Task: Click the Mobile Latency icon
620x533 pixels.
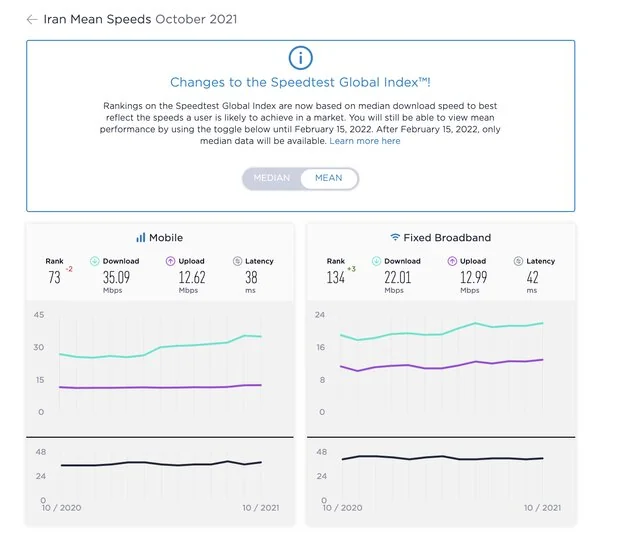Action: click(x=237, y=262)
